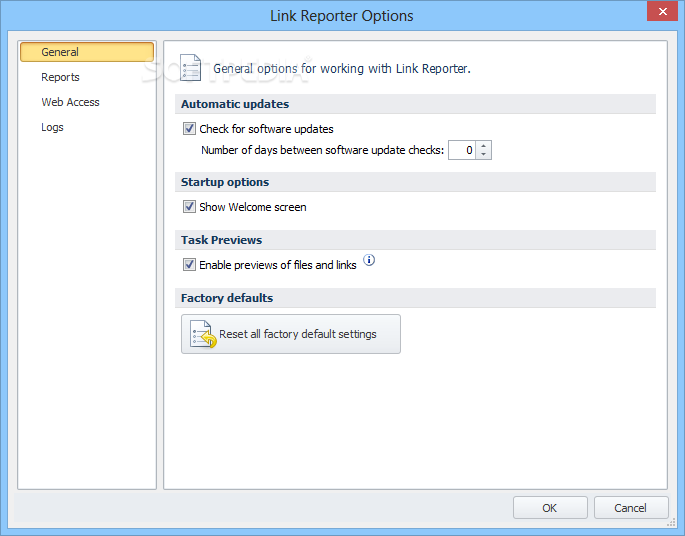Disable Enable previews of files and links
This screenshot has height=536, width=685.
(189, 265)
